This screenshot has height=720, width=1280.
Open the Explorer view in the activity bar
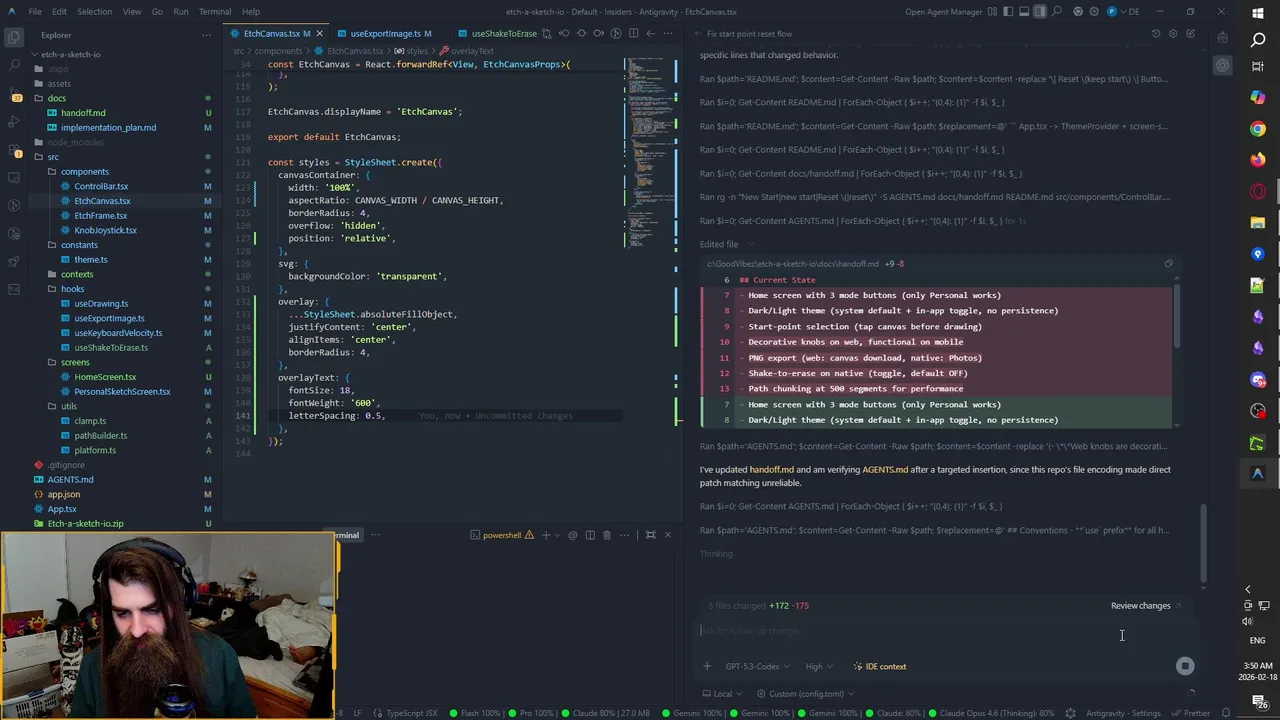pos(14,37)
